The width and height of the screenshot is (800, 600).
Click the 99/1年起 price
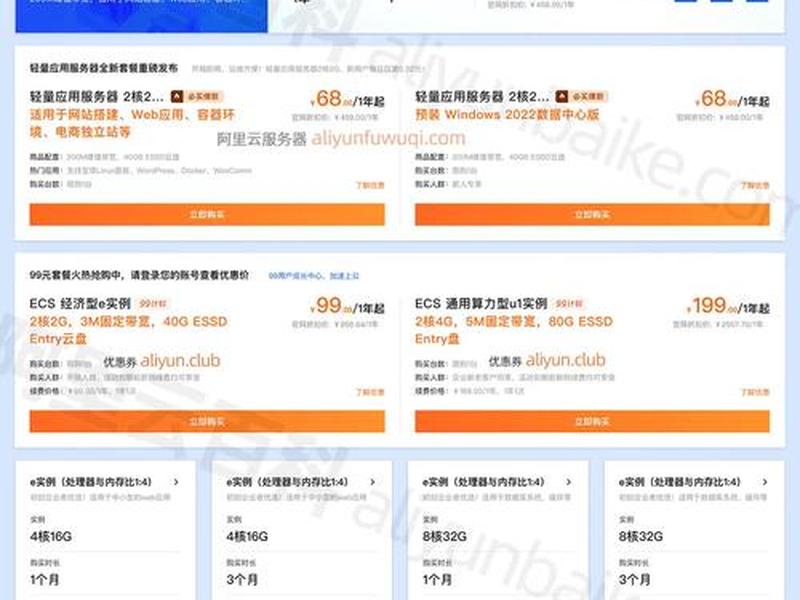pos(347,306)
